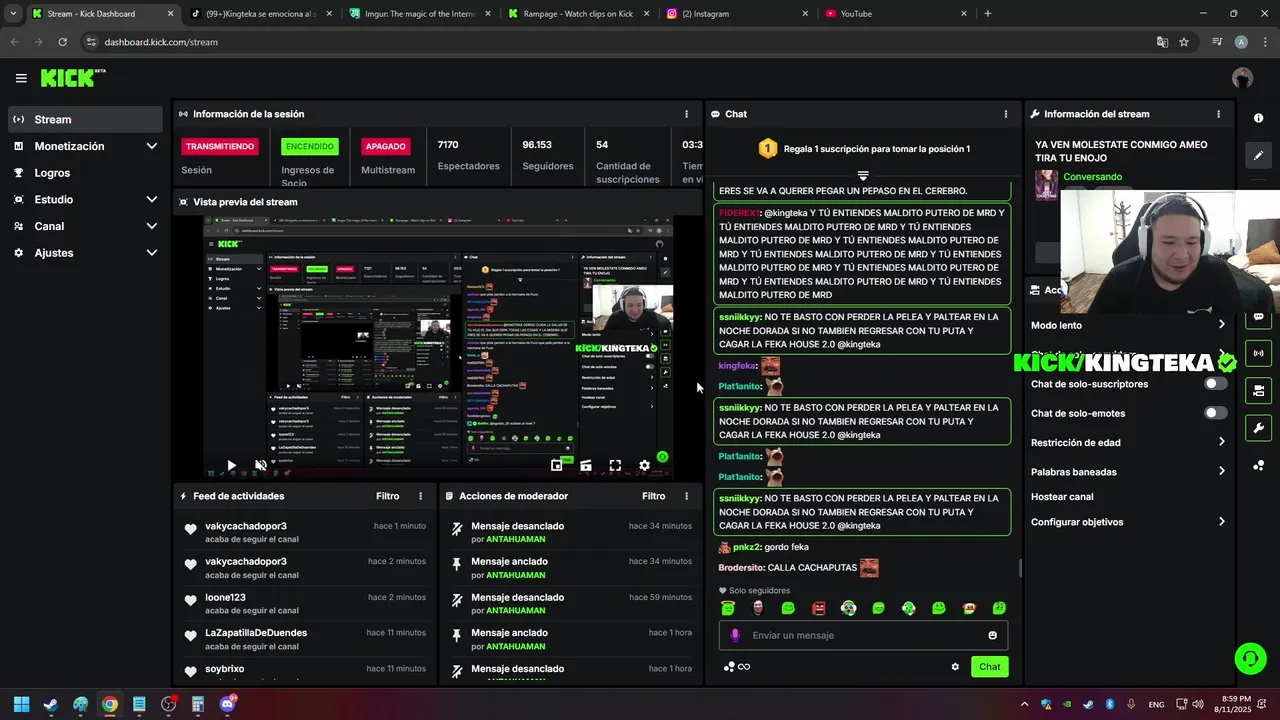This screenshot has height=720, width=1280.
Task: Toggle Chat de solo-emotes switch
Action: coord(1215,413)
